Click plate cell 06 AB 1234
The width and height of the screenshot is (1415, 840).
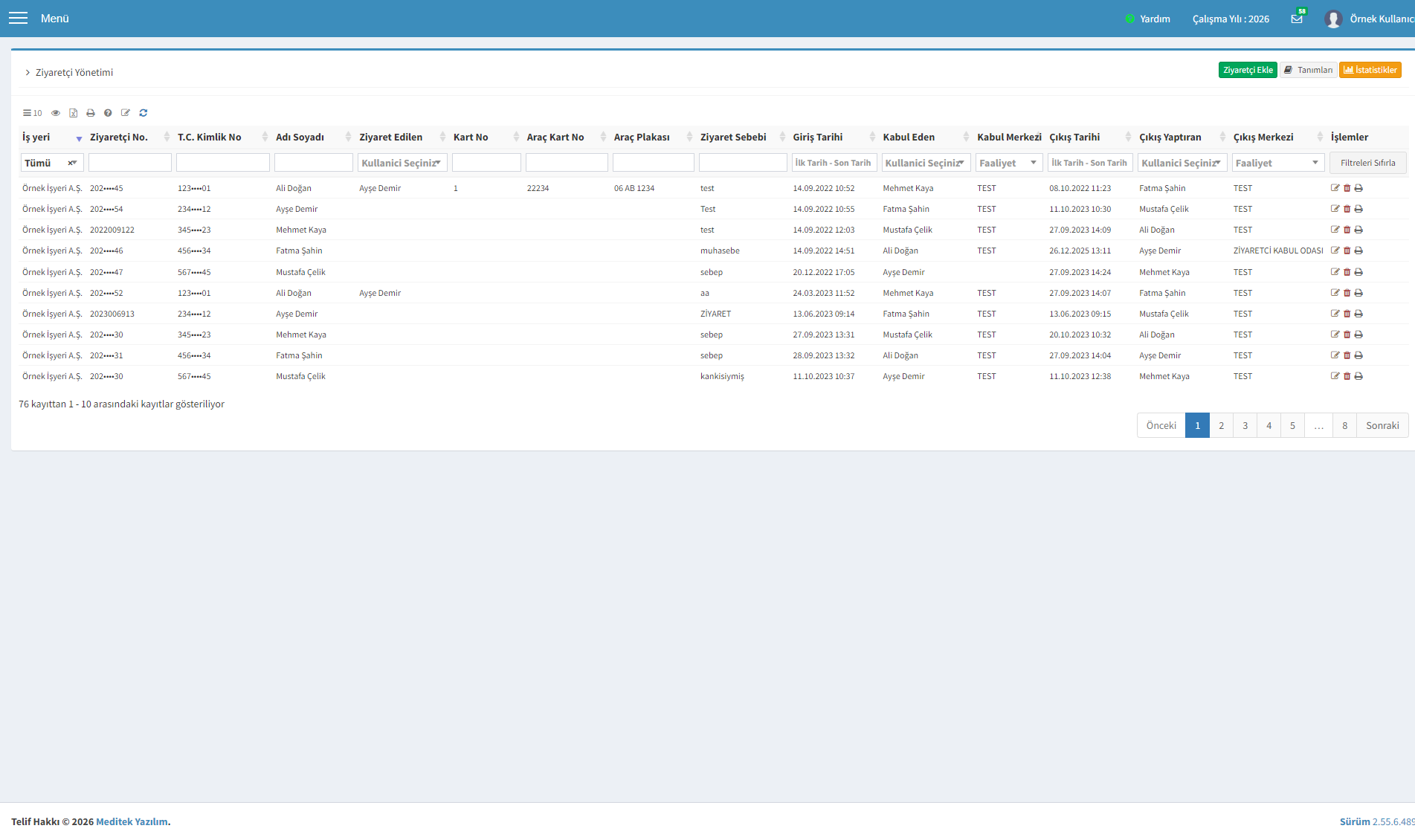pos(634,188)
